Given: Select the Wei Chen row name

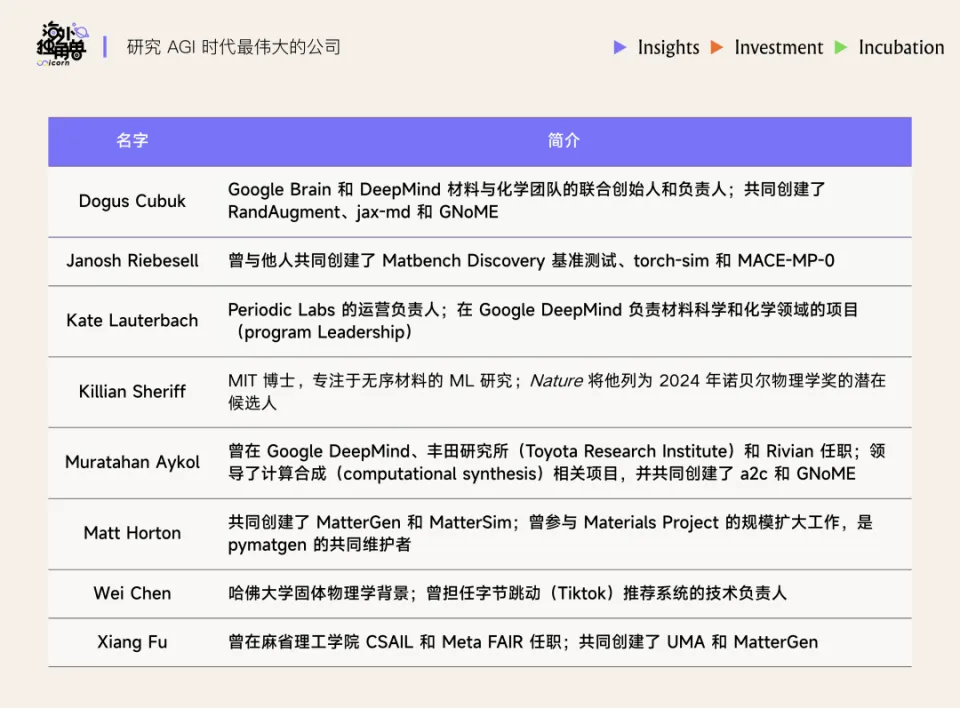Looking at the screenshot, I should (132, 593).
